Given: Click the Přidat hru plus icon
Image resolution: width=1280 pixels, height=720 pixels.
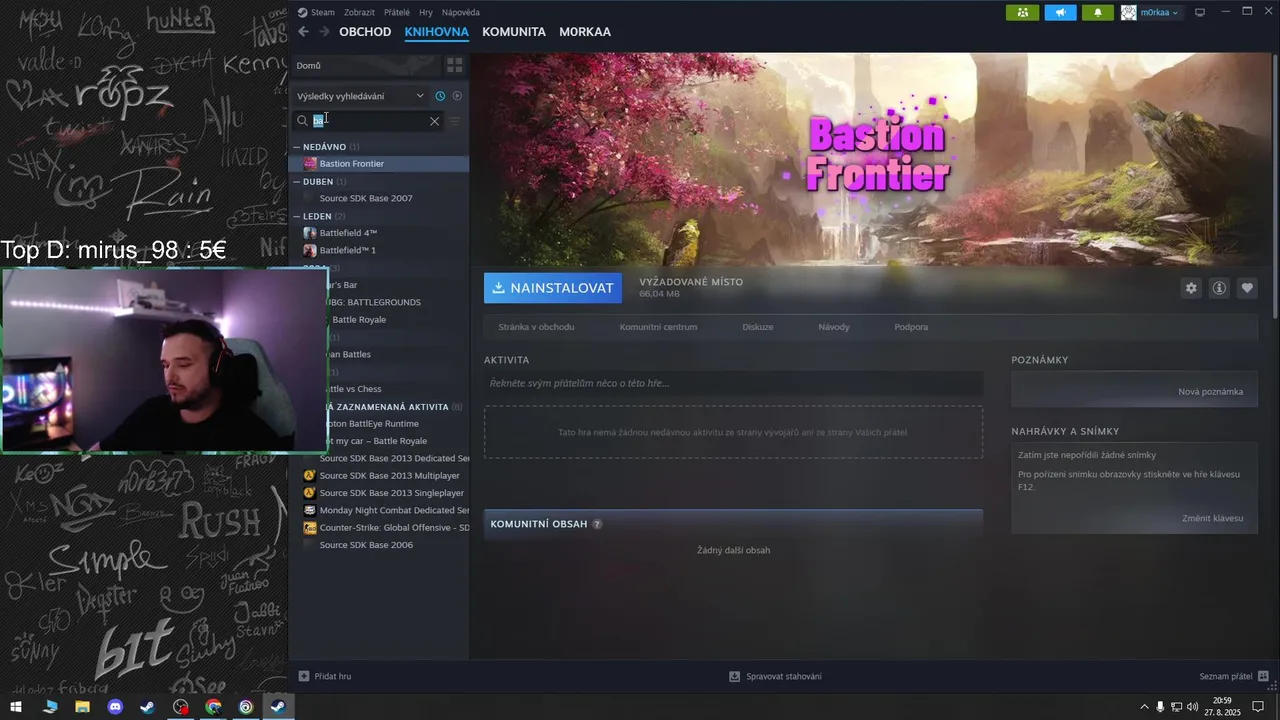Looking at the screenshot, I should (x=304, y=676).
